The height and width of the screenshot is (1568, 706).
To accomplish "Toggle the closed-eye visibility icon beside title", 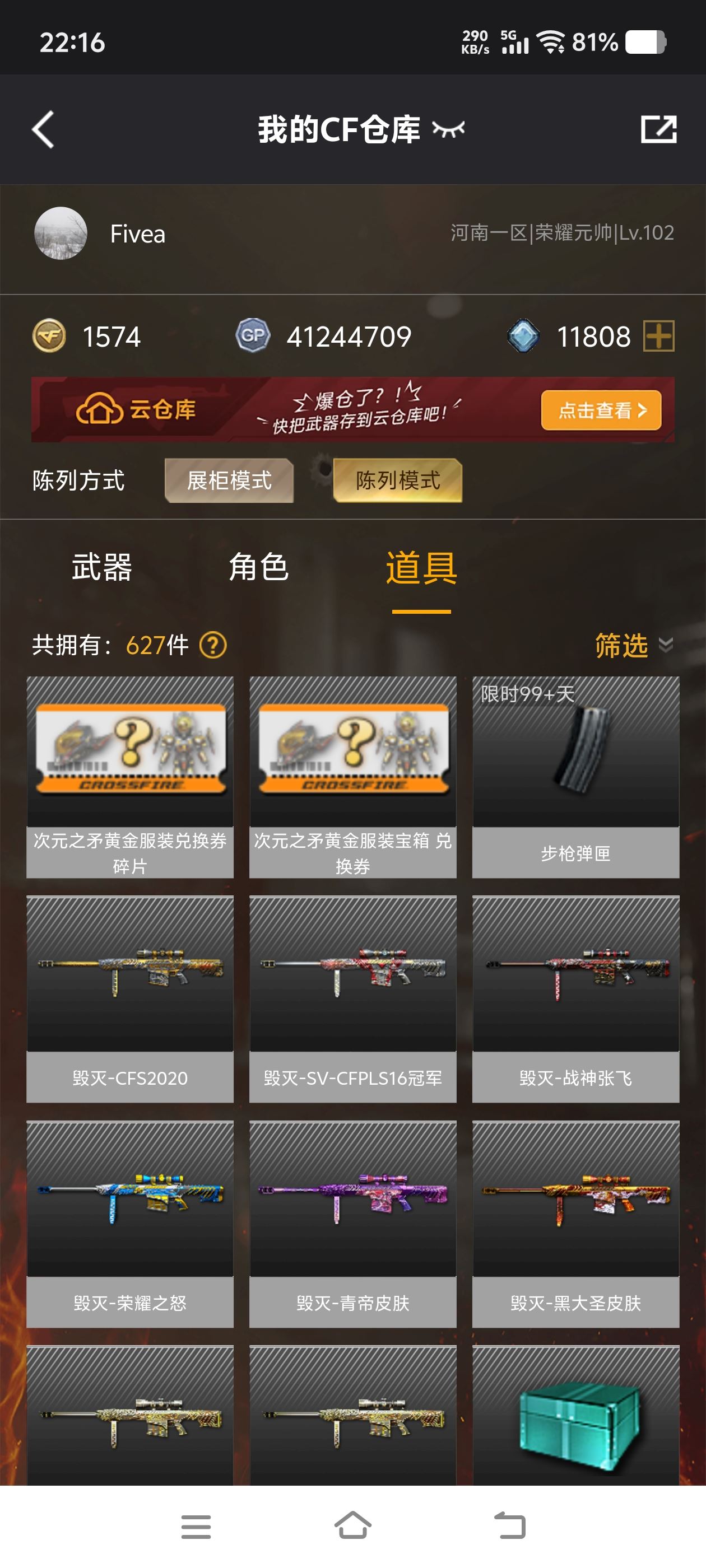I will pos(448,128).
